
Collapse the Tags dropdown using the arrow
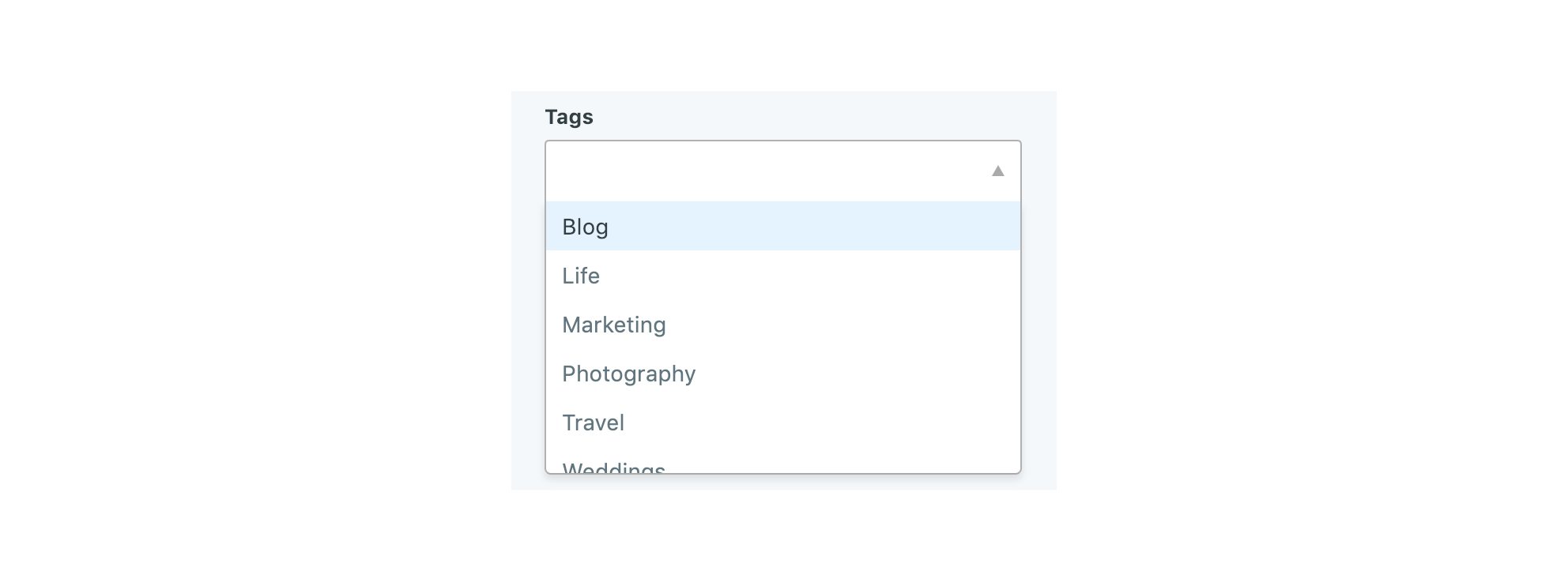[997, 171]
